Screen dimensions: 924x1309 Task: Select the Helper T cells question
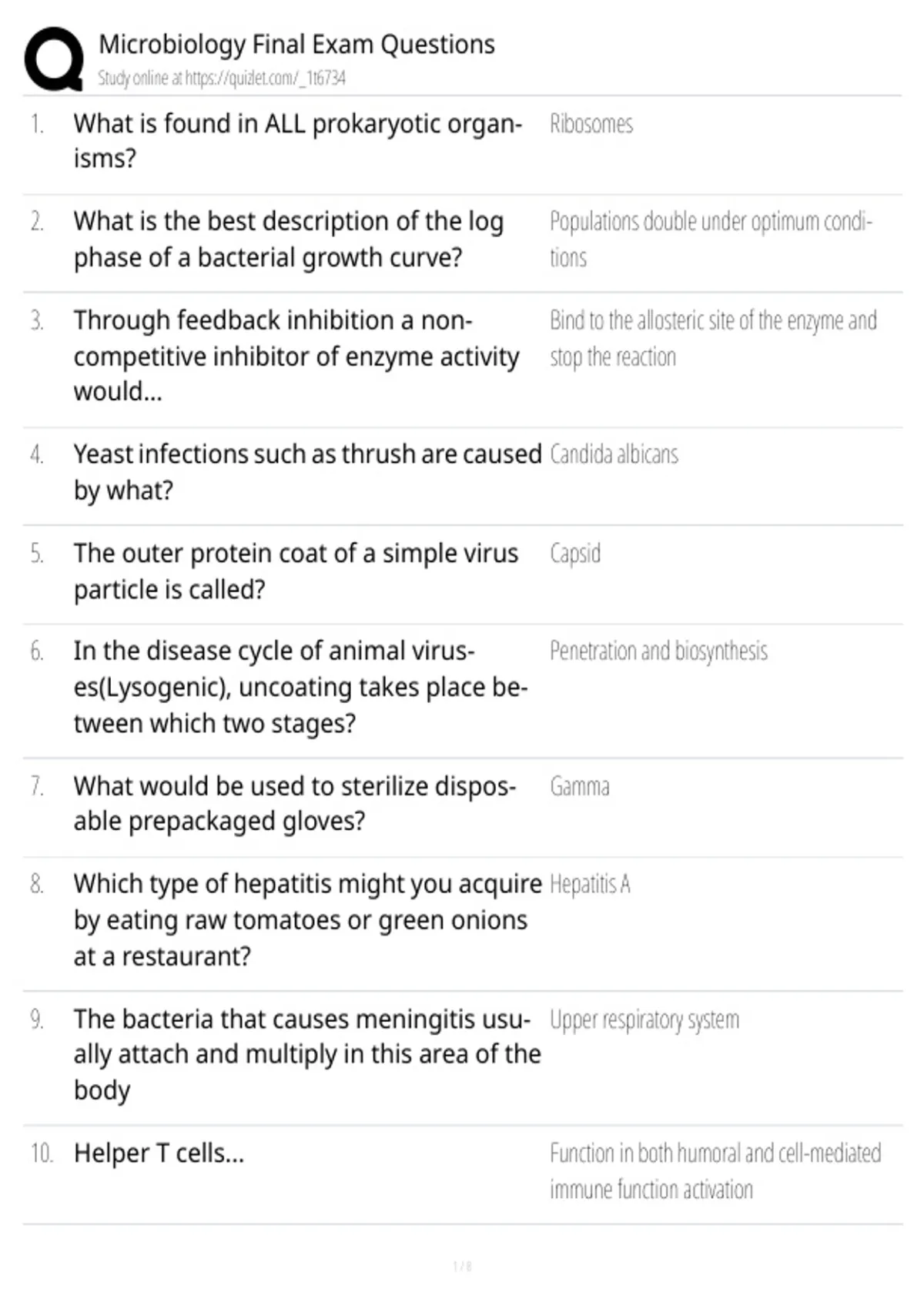[159, 1153]
